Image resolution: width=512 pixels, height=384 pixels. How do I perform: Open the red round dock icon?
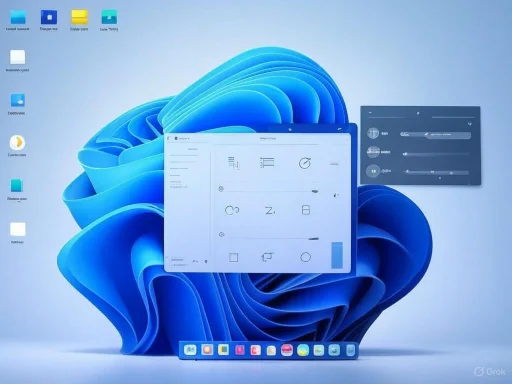[287, 350]
